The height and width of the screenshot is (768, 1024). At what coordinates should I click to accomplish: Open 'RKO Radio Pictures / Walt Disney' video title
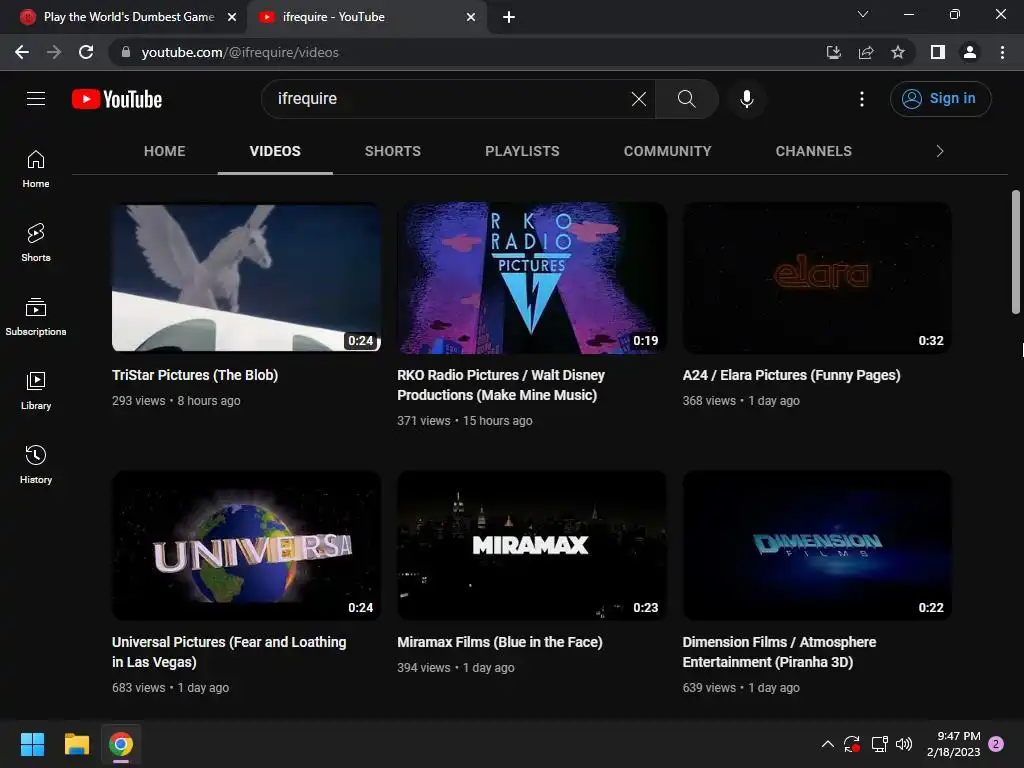[501, 385]
